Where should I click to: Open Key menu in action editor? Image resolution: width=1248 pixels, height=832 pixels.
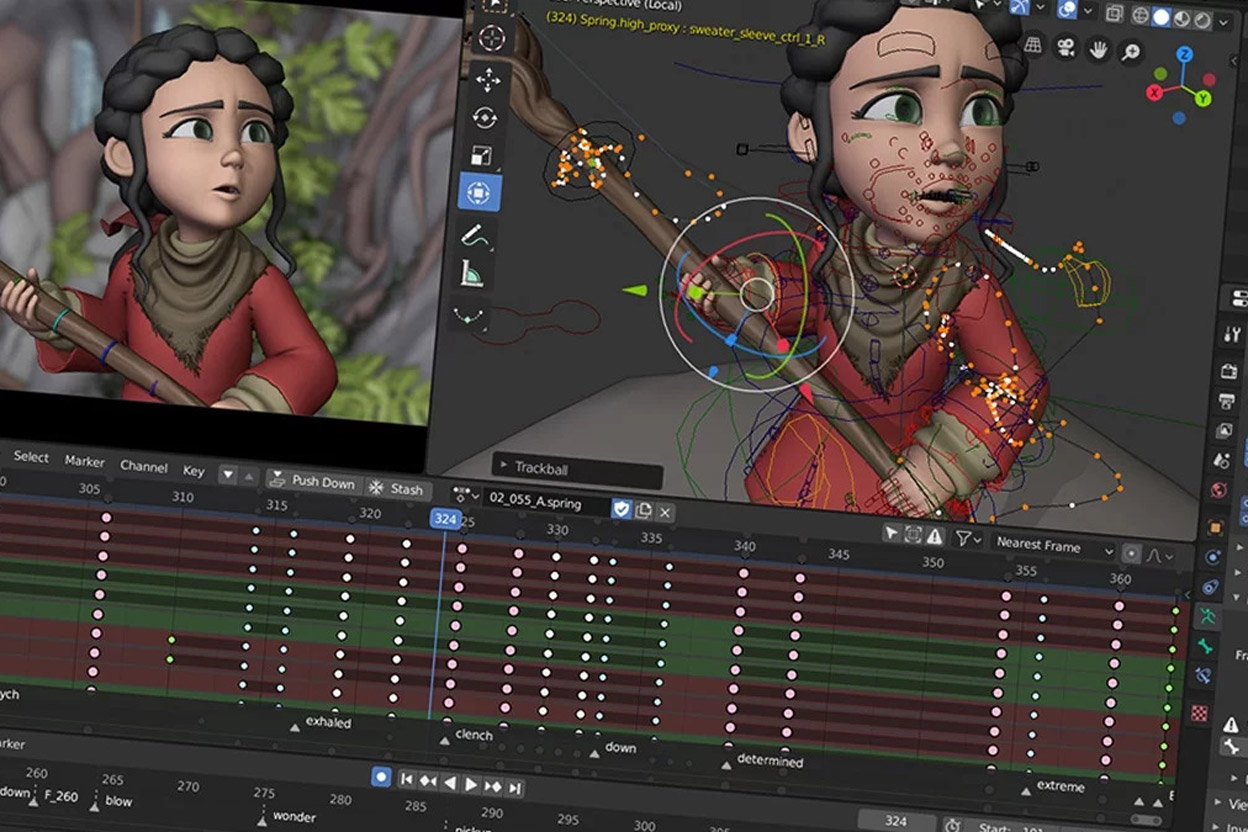193,470
